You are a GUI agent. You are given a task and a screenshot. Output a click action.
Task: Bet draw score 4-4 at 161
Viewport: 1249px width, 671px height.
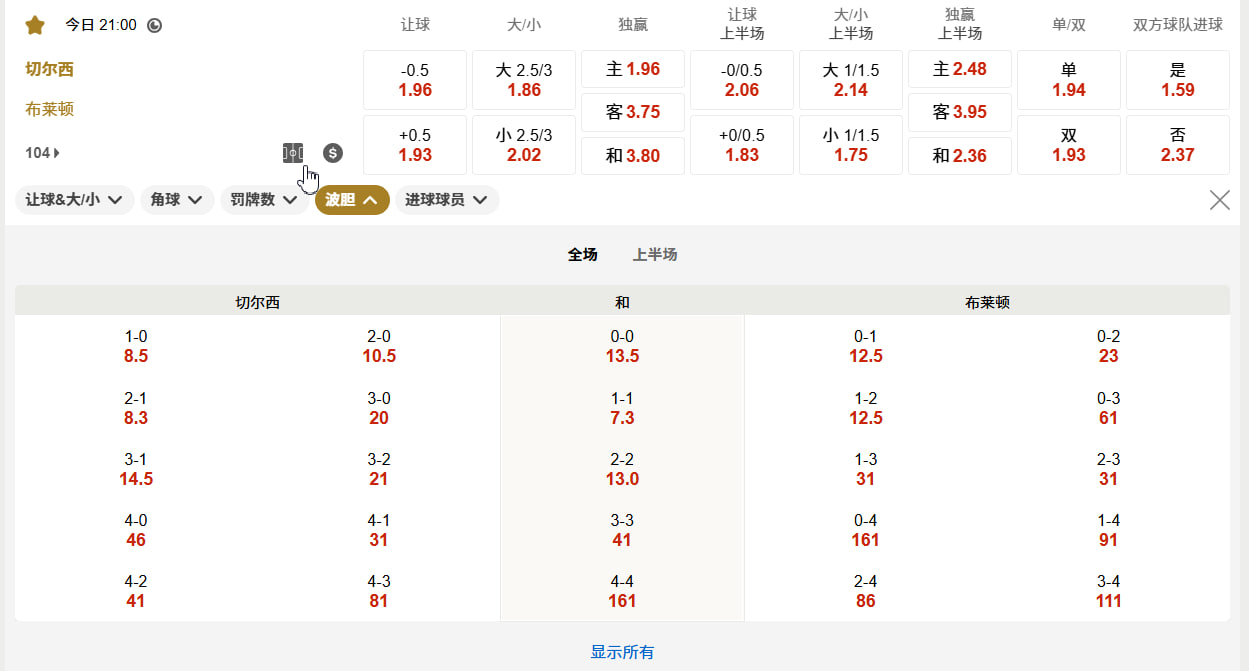[622, 591]
